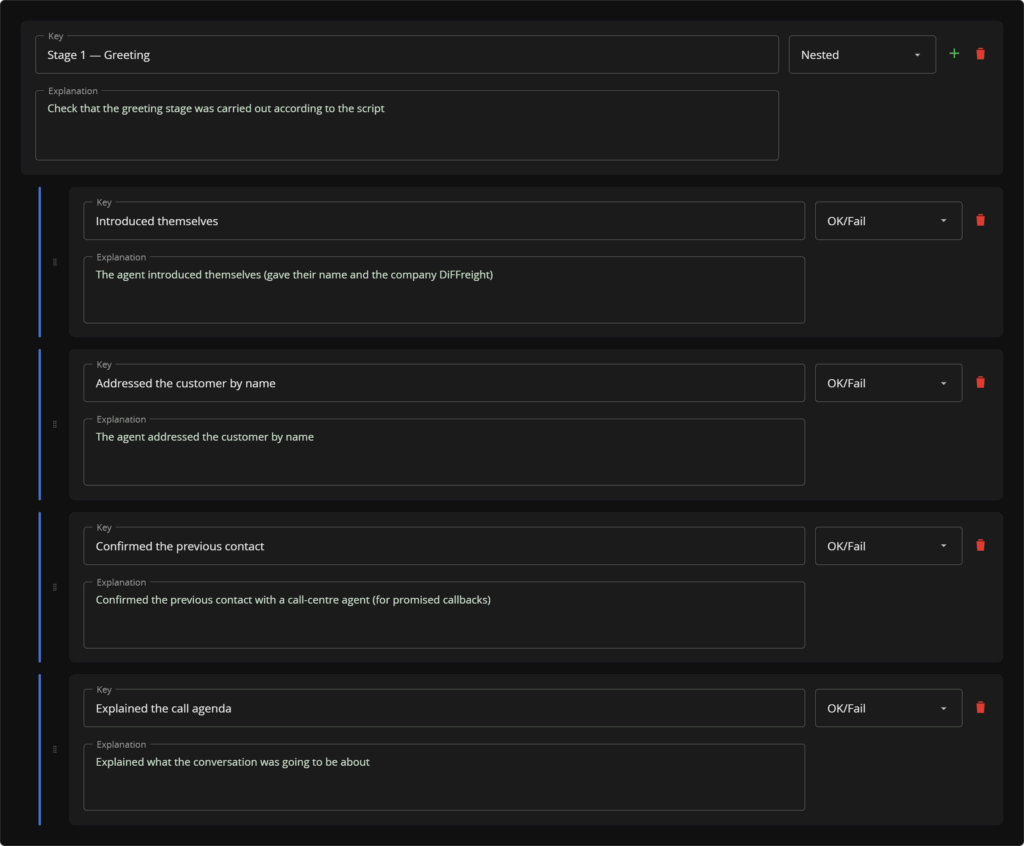
Task: Click the Introduced themselves key field
Action: click(444, 221)
